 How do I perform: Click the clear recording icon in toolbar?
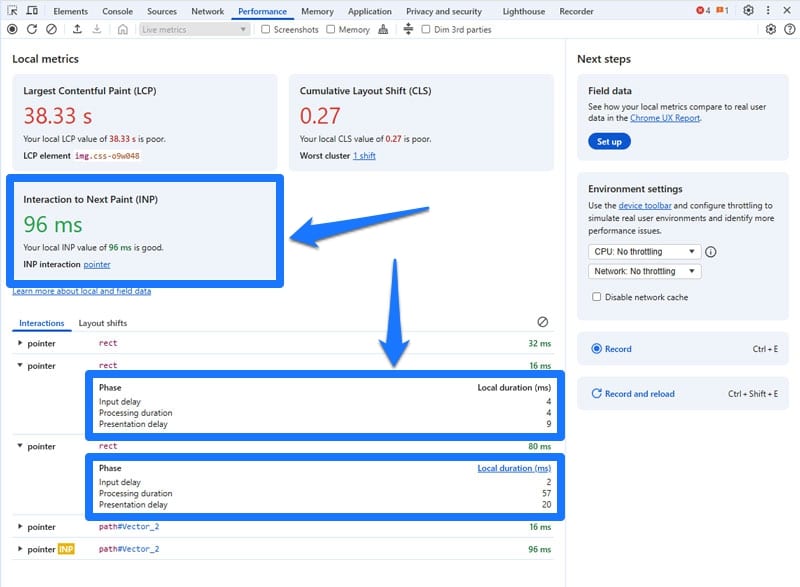pos(52,30)
